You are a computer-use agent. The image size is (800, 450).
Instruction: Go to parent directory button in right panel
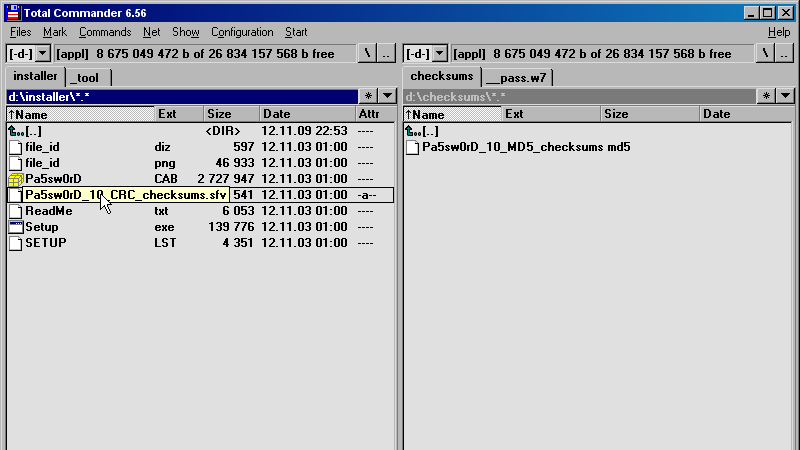(784, 53)
